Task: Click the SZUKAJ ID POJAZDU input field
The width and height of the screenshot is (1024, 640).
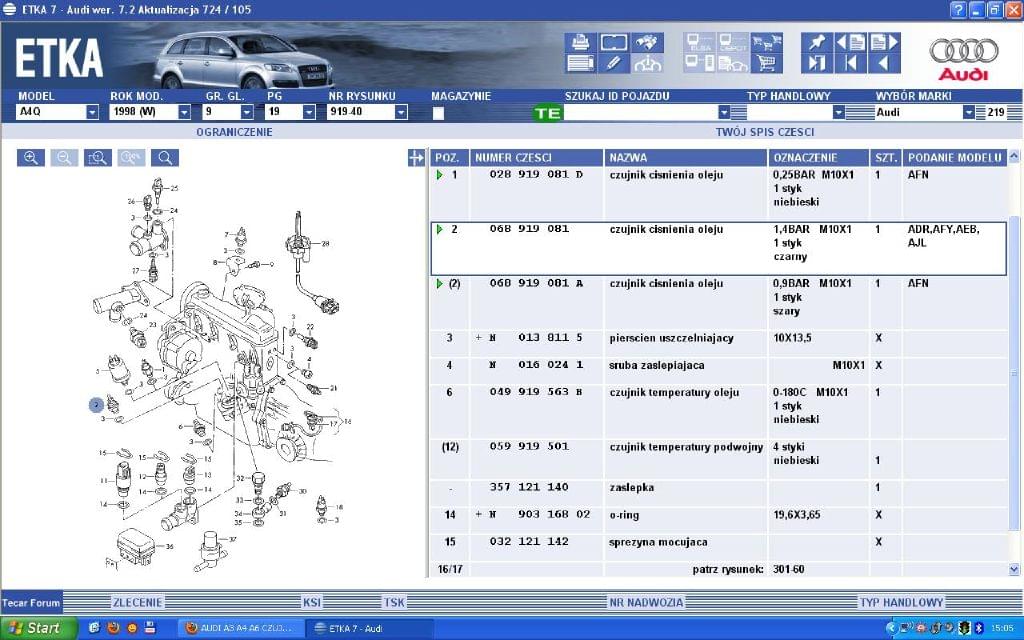Action: click(640, 112)
